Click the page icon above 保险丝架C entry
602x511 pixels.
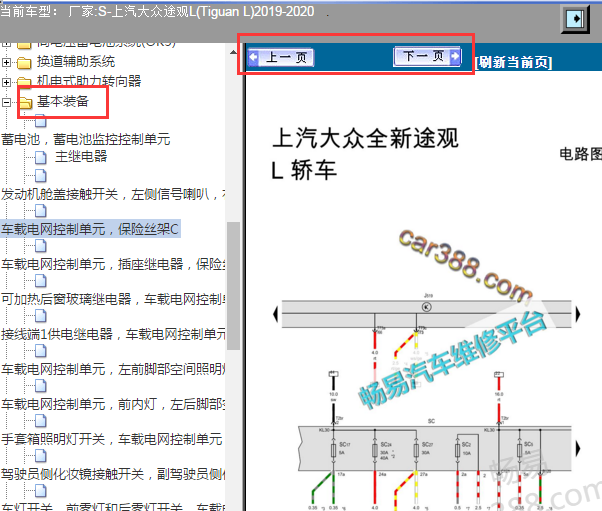41,211
